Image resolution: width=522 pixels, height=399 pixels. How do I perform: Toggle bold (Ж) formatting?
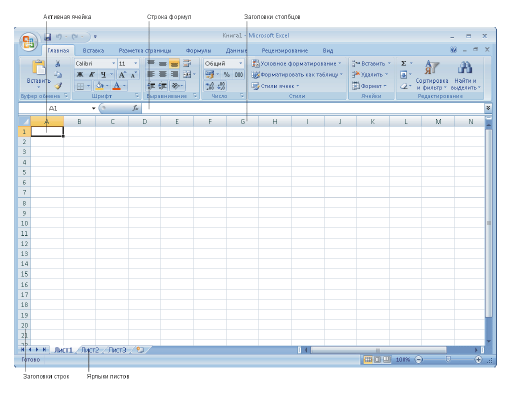(x=80, y=75)
